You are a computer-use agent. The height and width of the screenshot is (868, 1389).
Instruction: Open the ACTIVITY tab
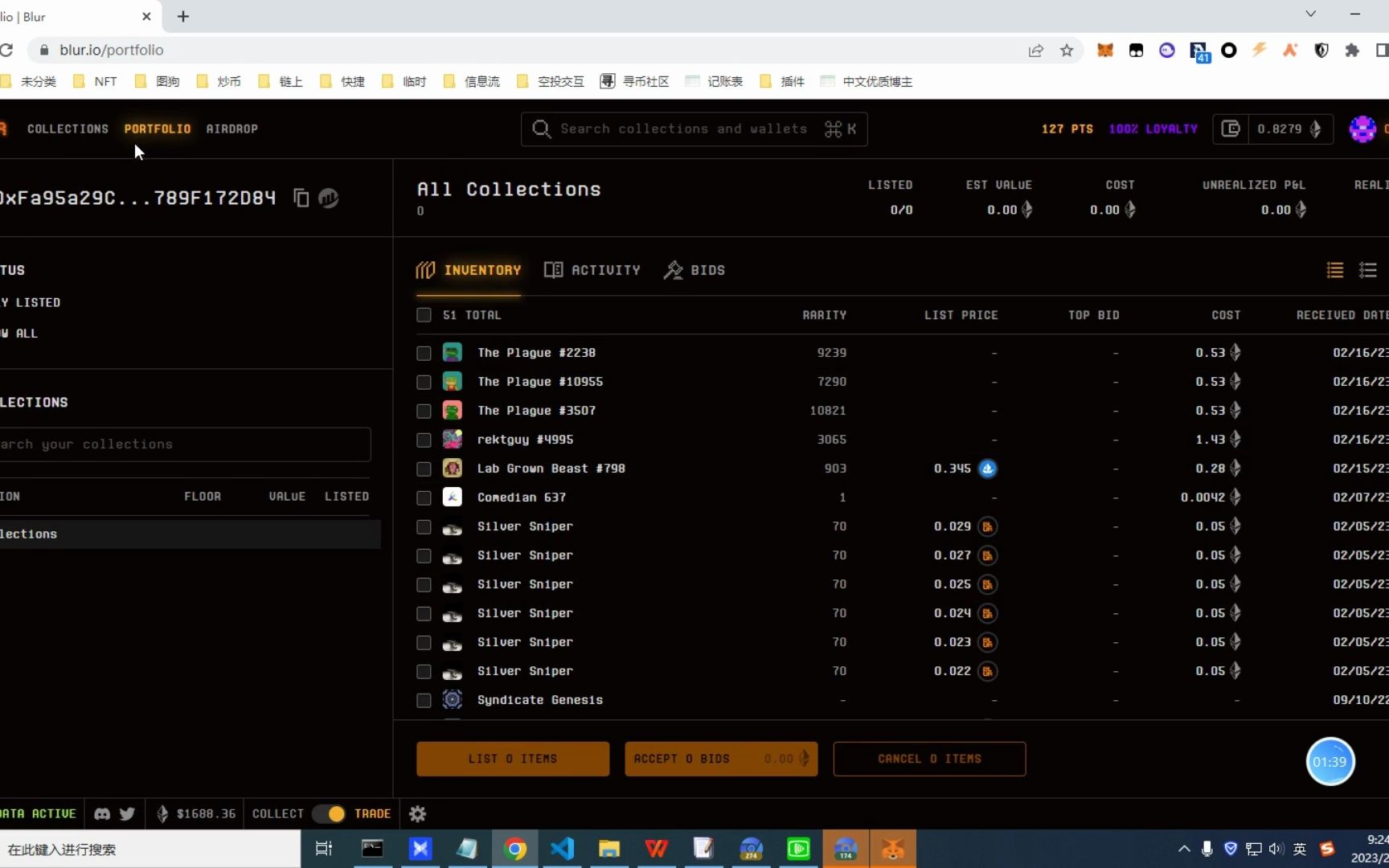tap(592, 270)
